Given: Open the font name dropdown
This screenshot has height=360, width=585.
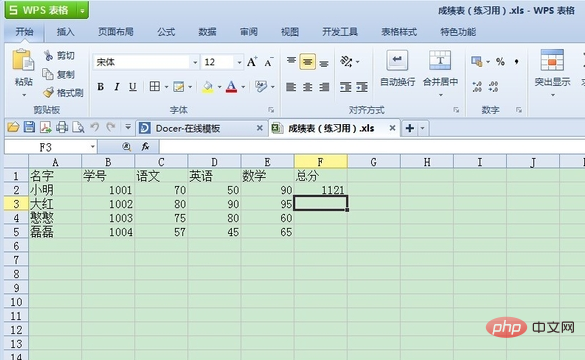Looking at the screenshot, I should [x=195, y=62].
